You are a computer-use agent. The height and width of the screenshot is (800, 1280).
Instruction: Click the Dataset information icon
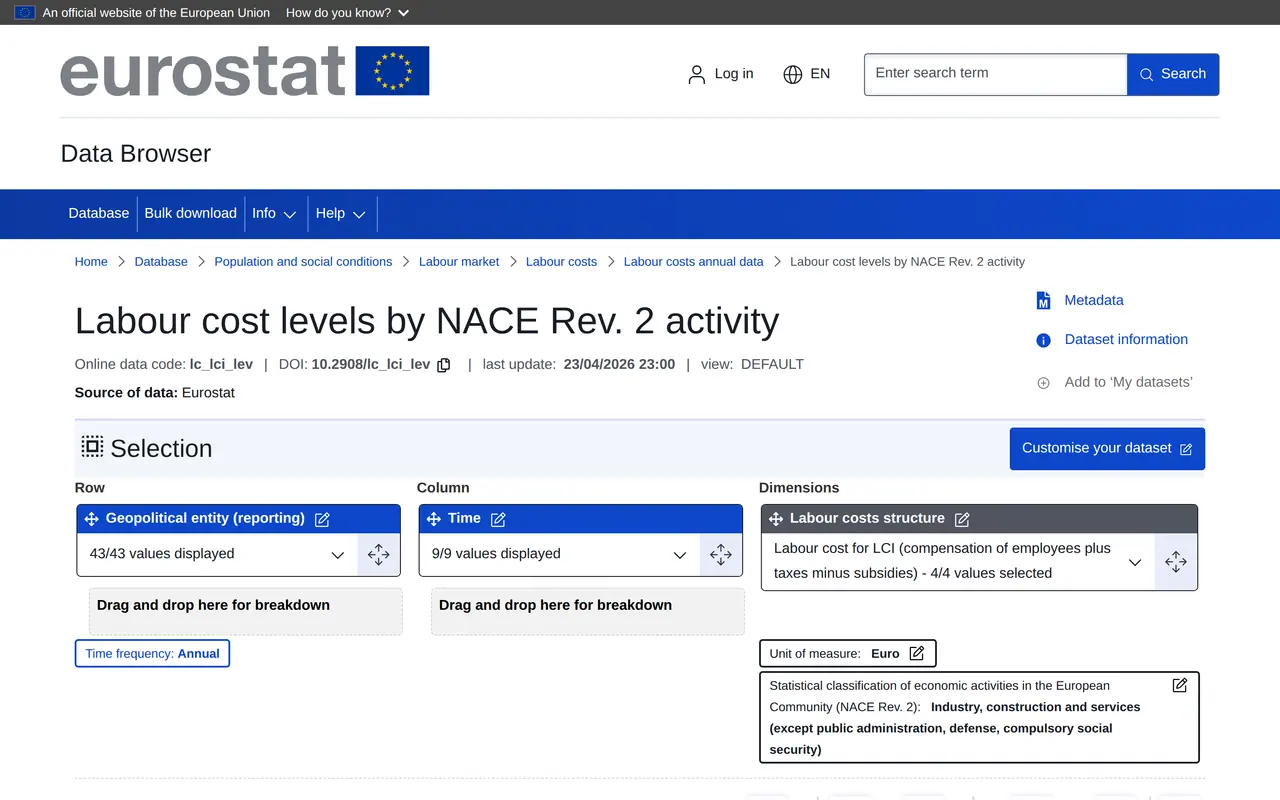pyautogui.click(x=1043, y=340)
